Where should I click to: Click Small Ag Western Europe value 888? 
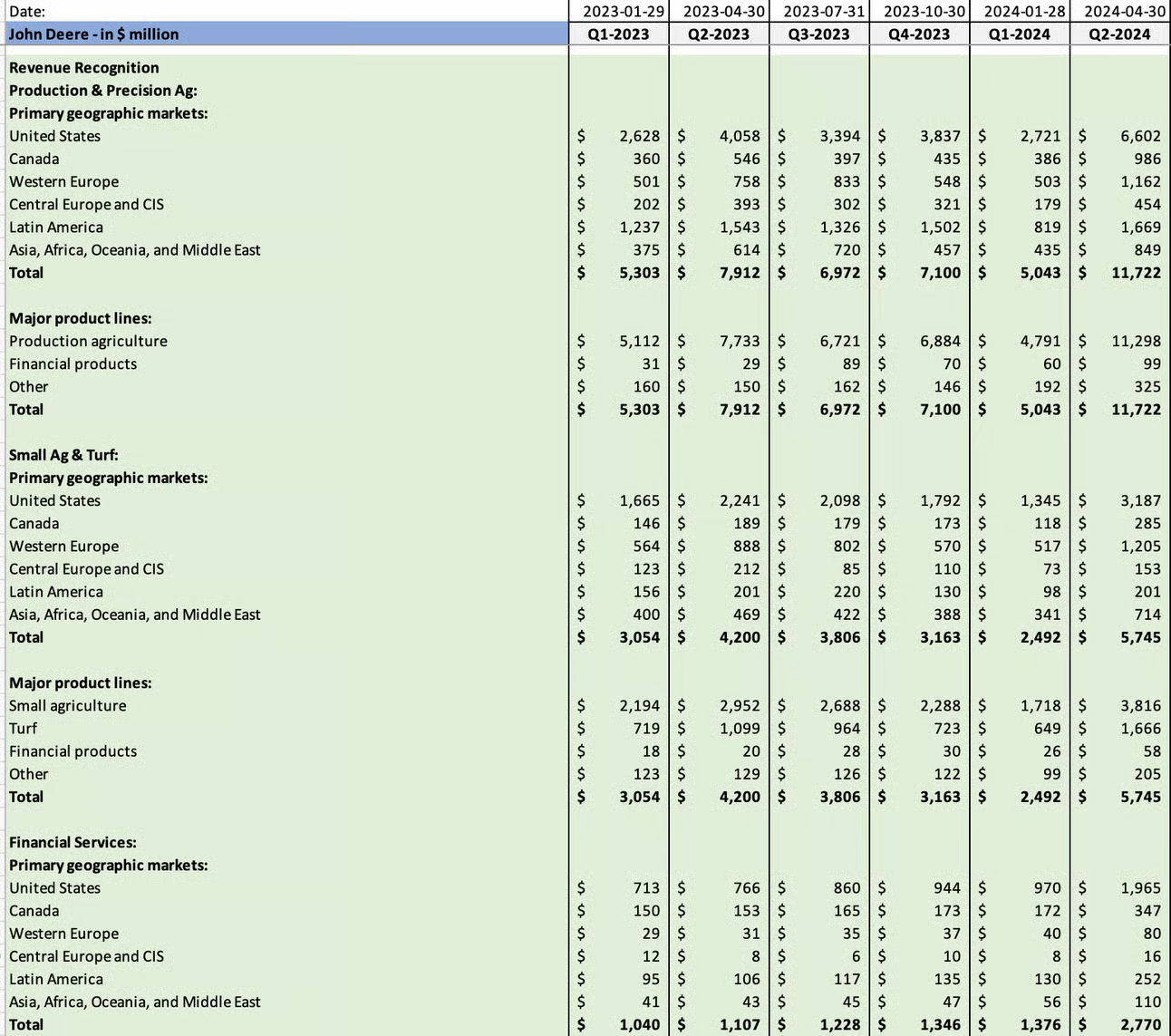pos(747,546)
